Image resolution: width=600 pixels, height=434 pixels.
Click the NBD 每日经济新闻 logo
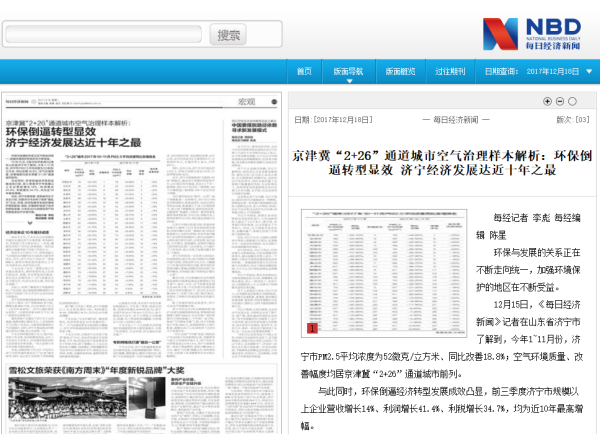click(x=537, y=32)
